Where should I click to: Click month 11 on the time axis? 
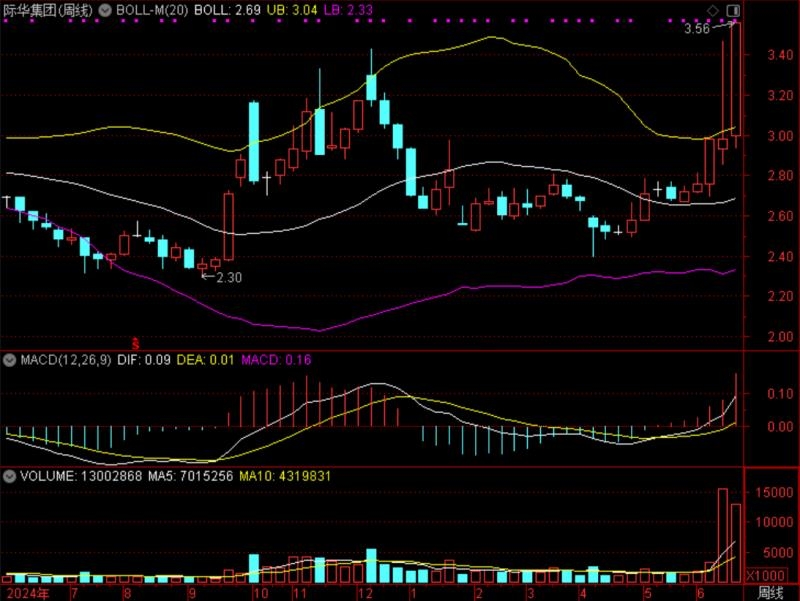(299, 593)
